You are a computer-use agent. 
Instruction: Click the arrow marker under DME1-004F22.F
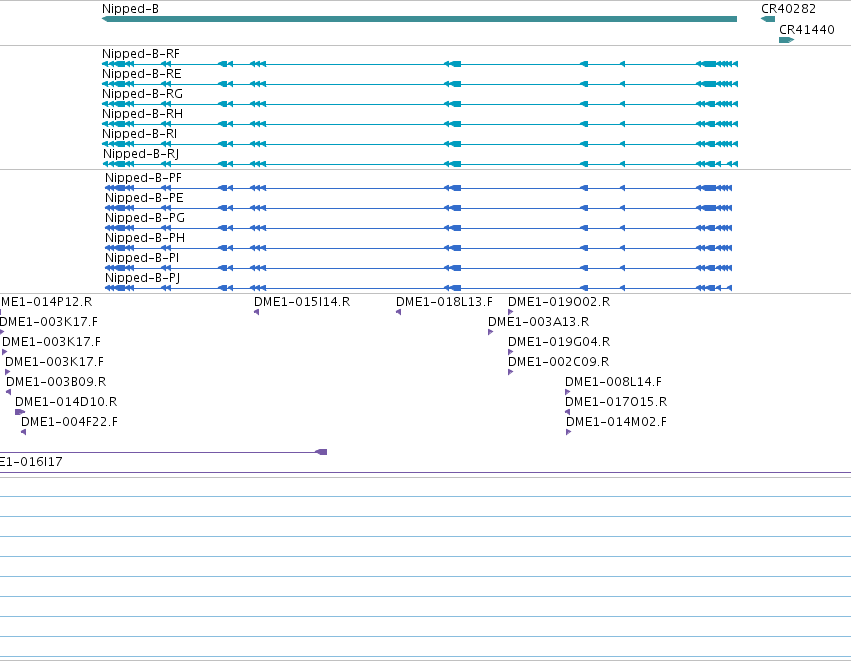pos(23,432)
